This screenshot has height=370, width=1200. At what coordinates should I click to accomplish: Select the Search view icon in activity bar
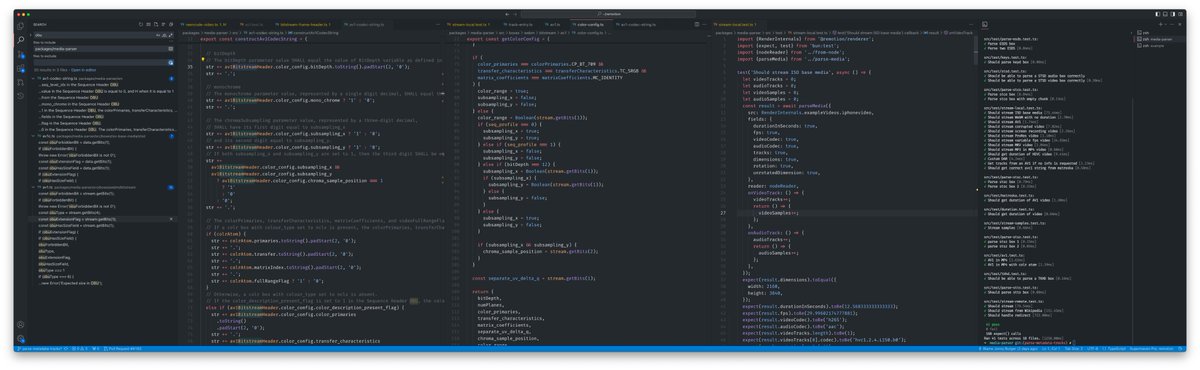[20, 40]
